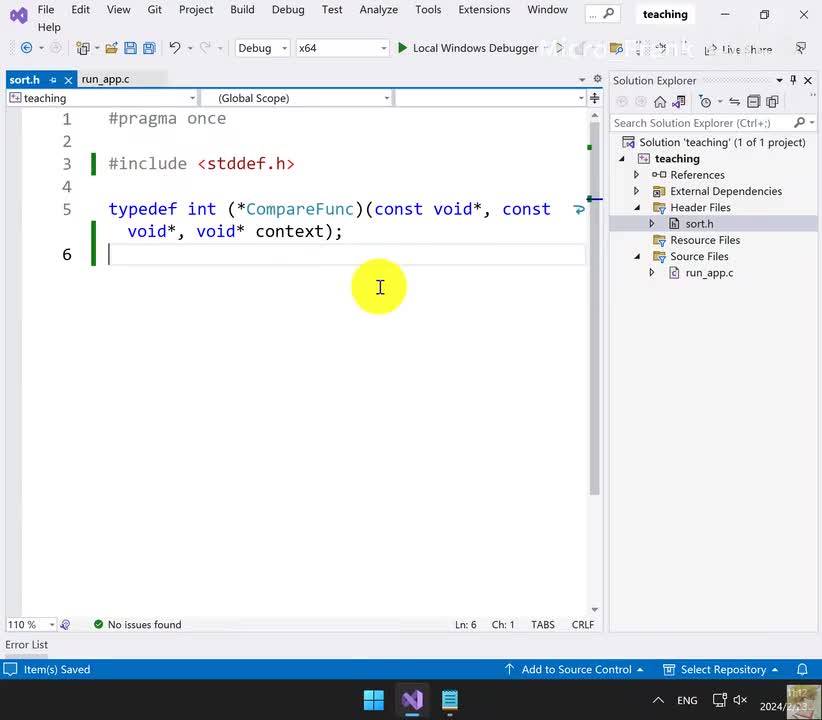Open the File menu

[46, 9]
